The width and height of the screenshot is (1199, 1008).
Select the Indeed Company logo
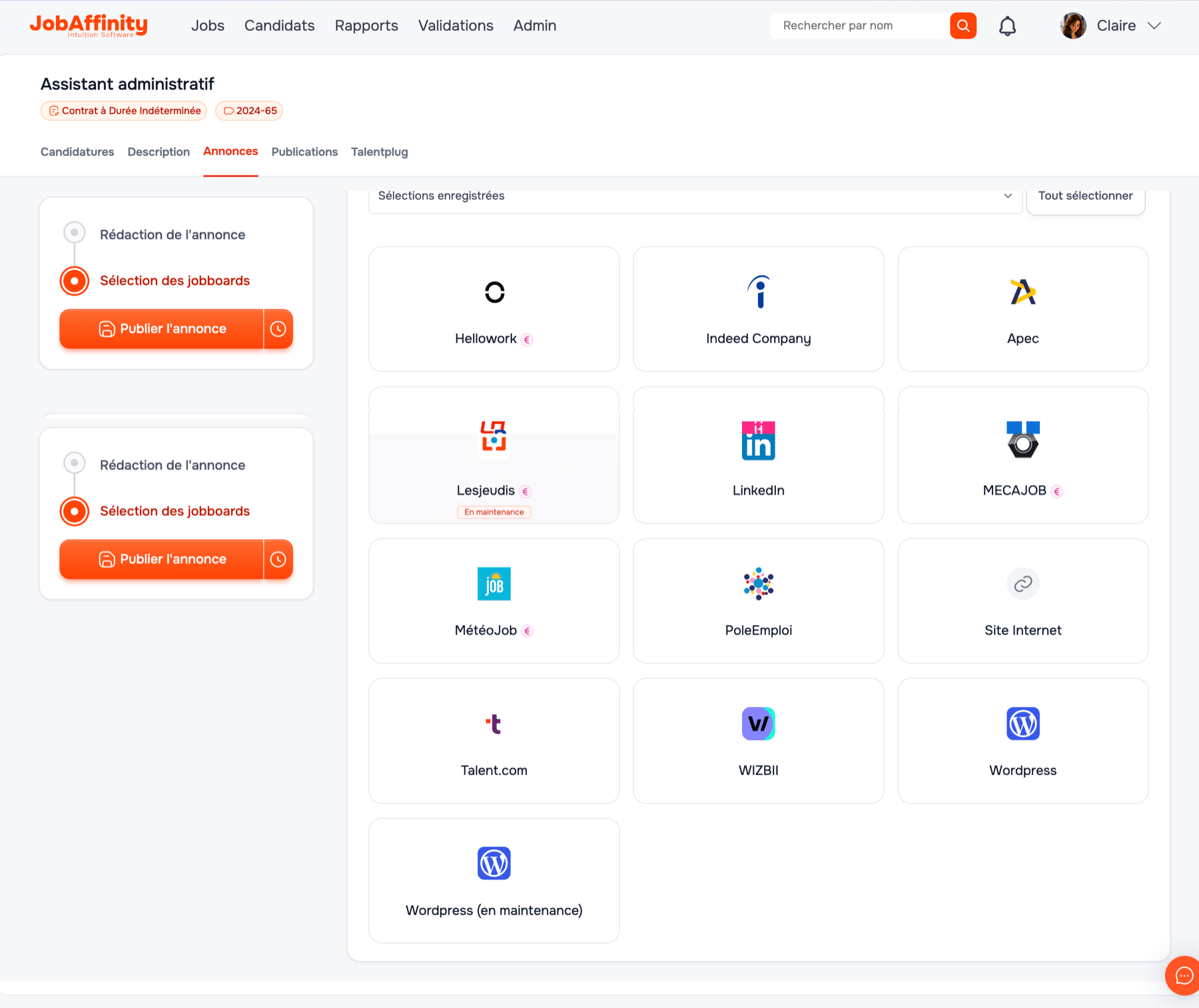point(759,292)
